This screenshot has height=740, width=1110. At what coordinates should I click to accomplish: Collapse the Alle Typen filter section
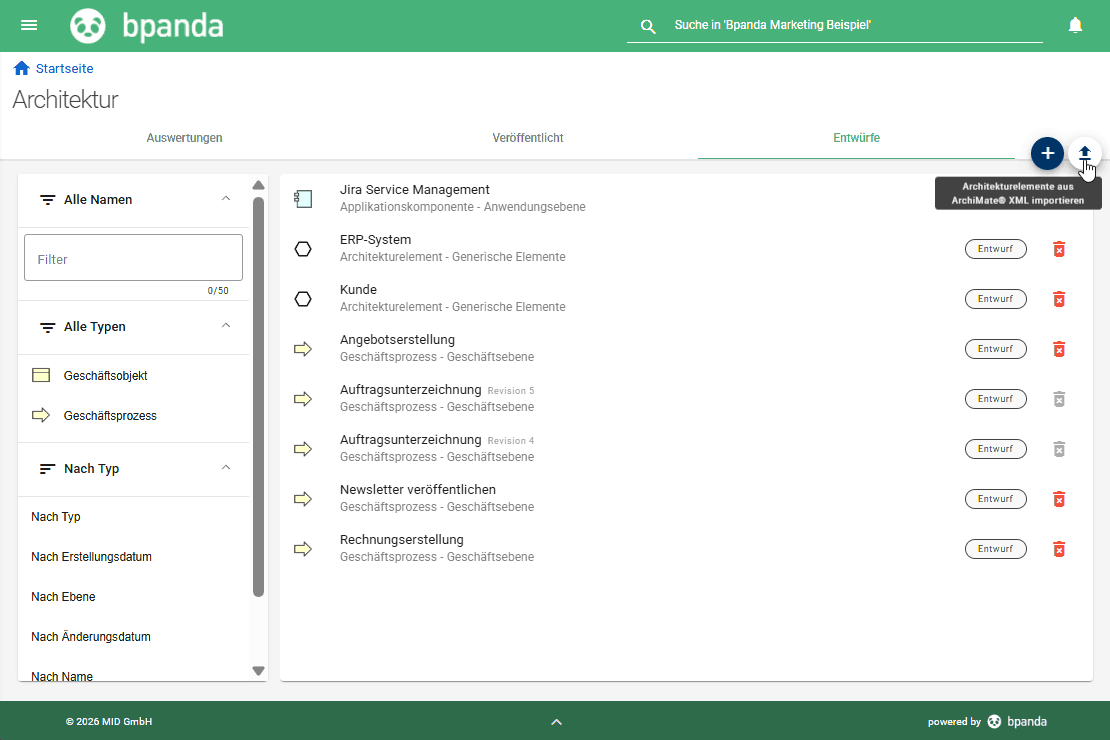coord(226,326)
